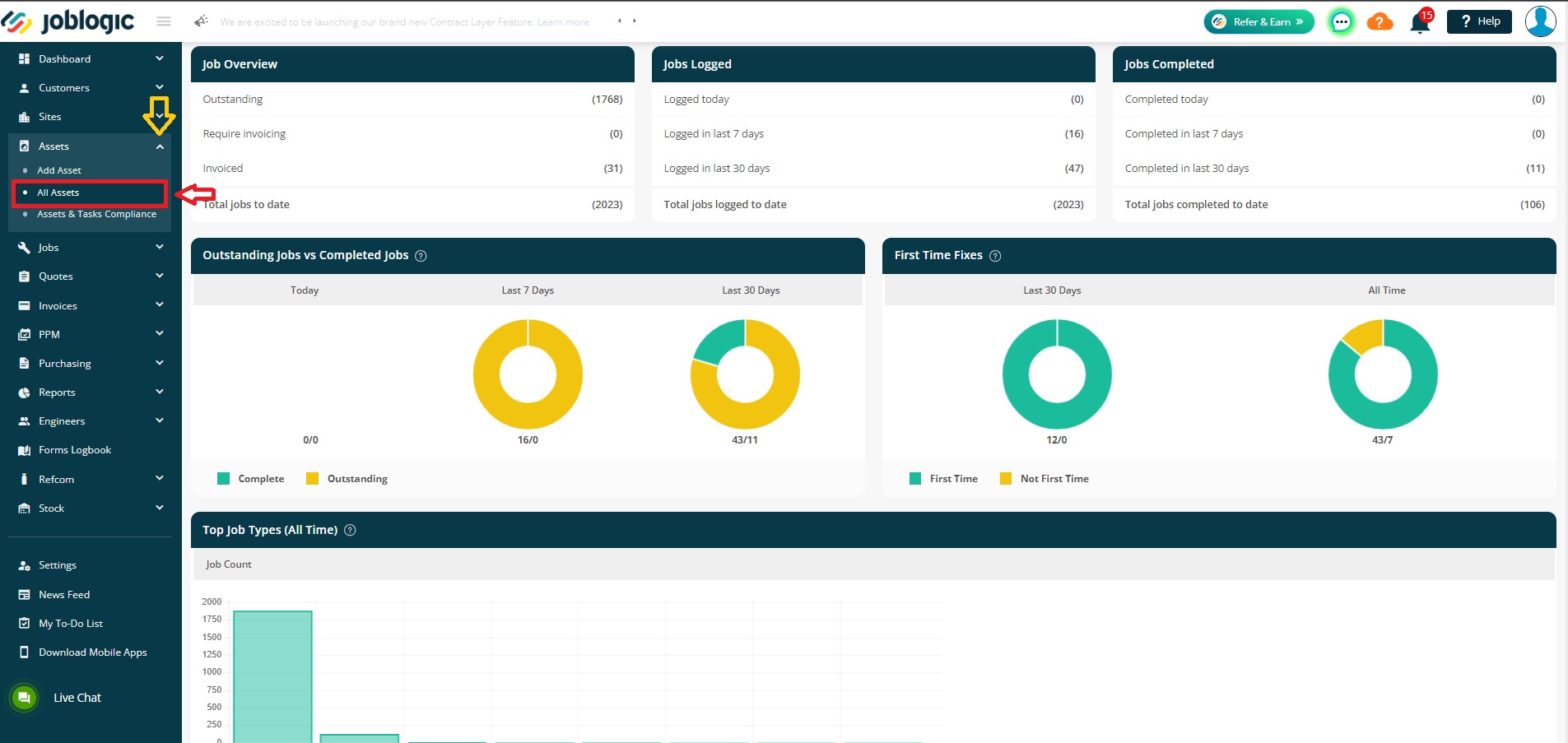This screenshot has height=743, width=1568.
Task: Open the Forms Logbook menu item
Action: click(x=74, y=450)
